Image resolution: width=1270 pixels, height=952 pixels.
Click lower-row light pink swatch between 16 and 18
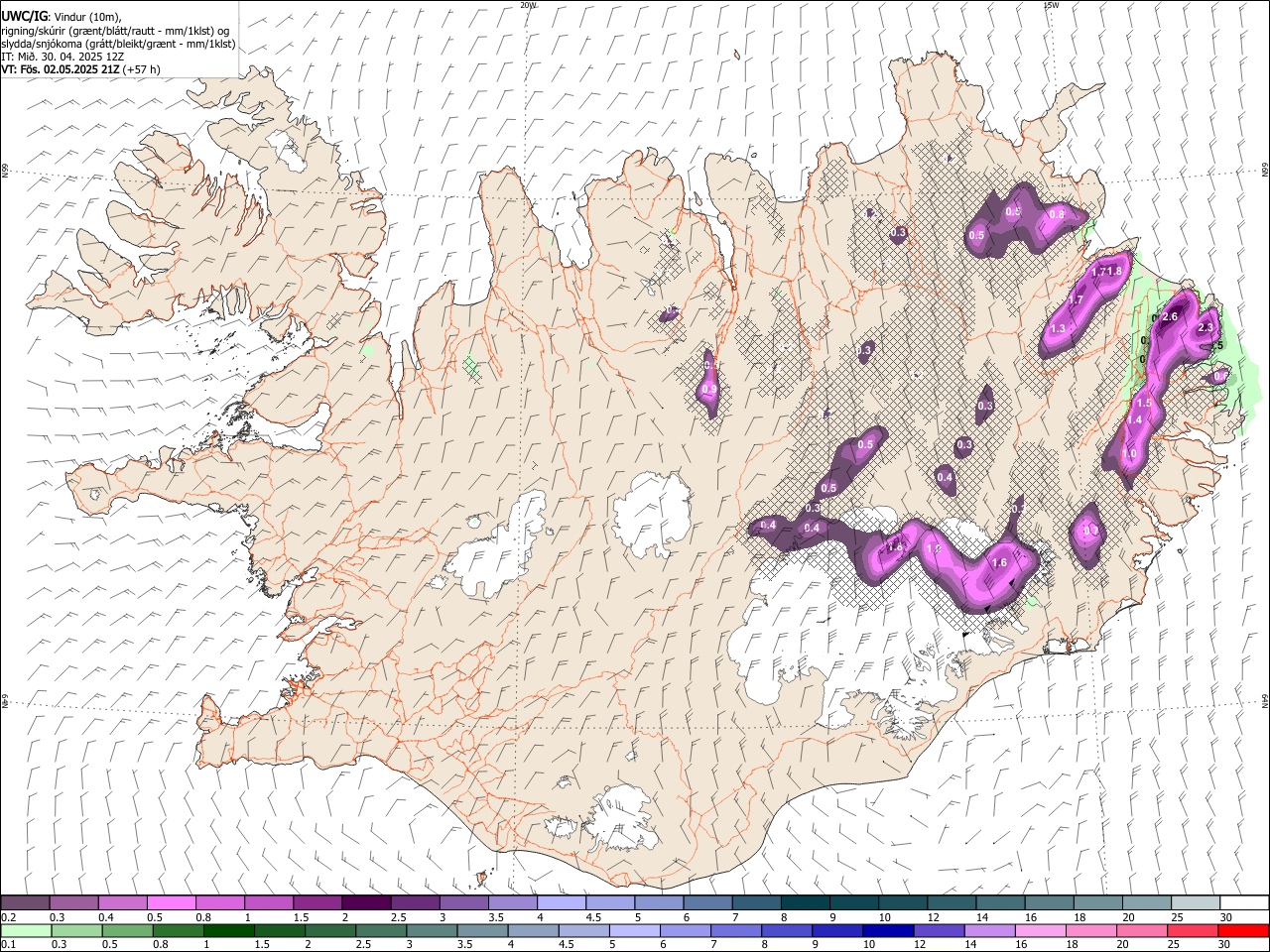(1041, 930)
